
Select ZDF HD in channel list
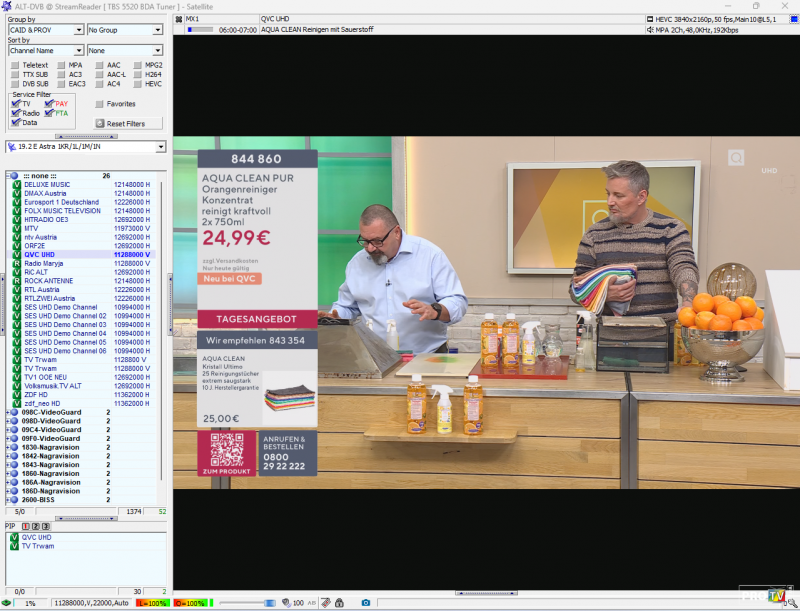click(42, 394)
